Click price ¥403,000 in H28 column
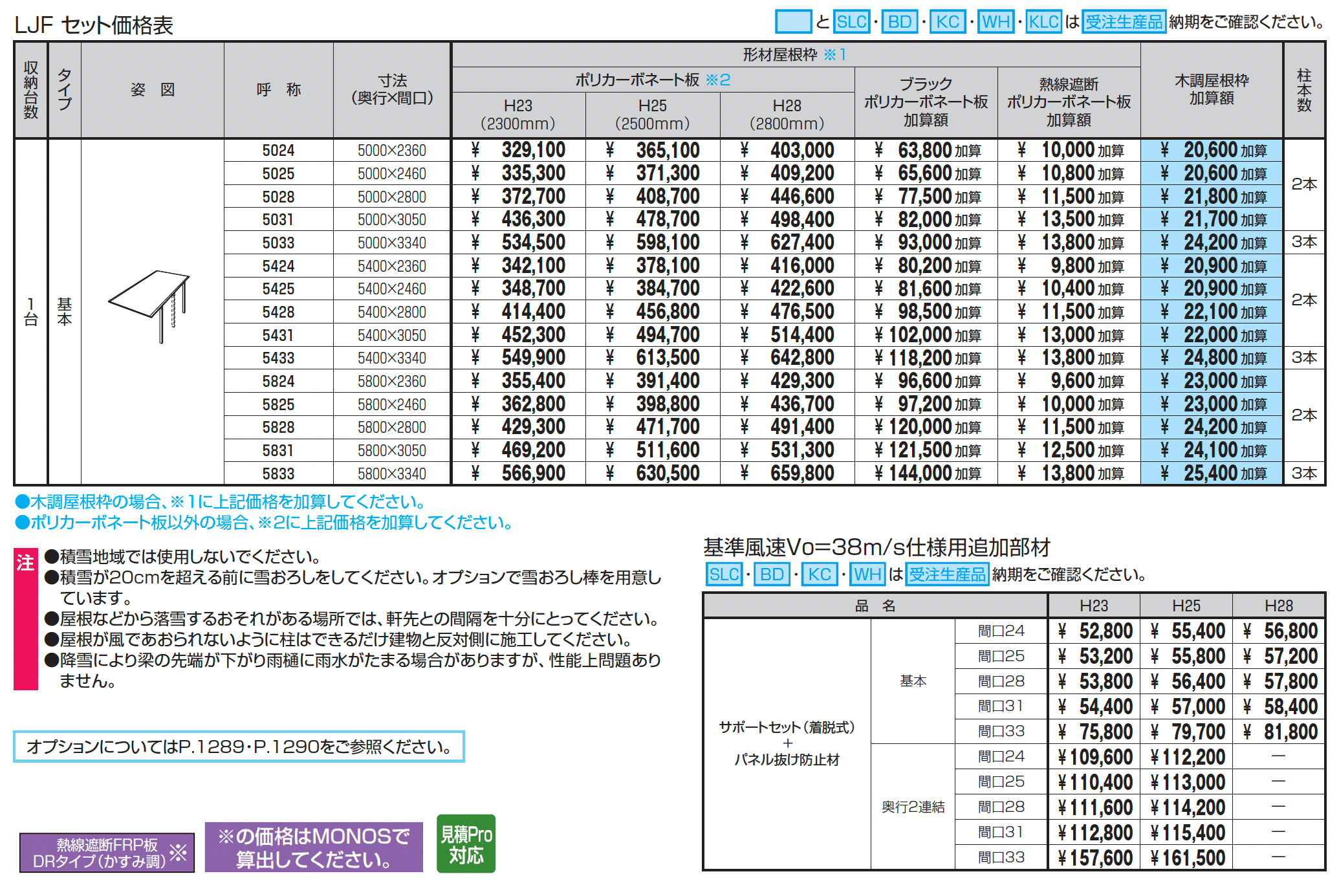The image size is (1339, 896). (x=787, y=150)
